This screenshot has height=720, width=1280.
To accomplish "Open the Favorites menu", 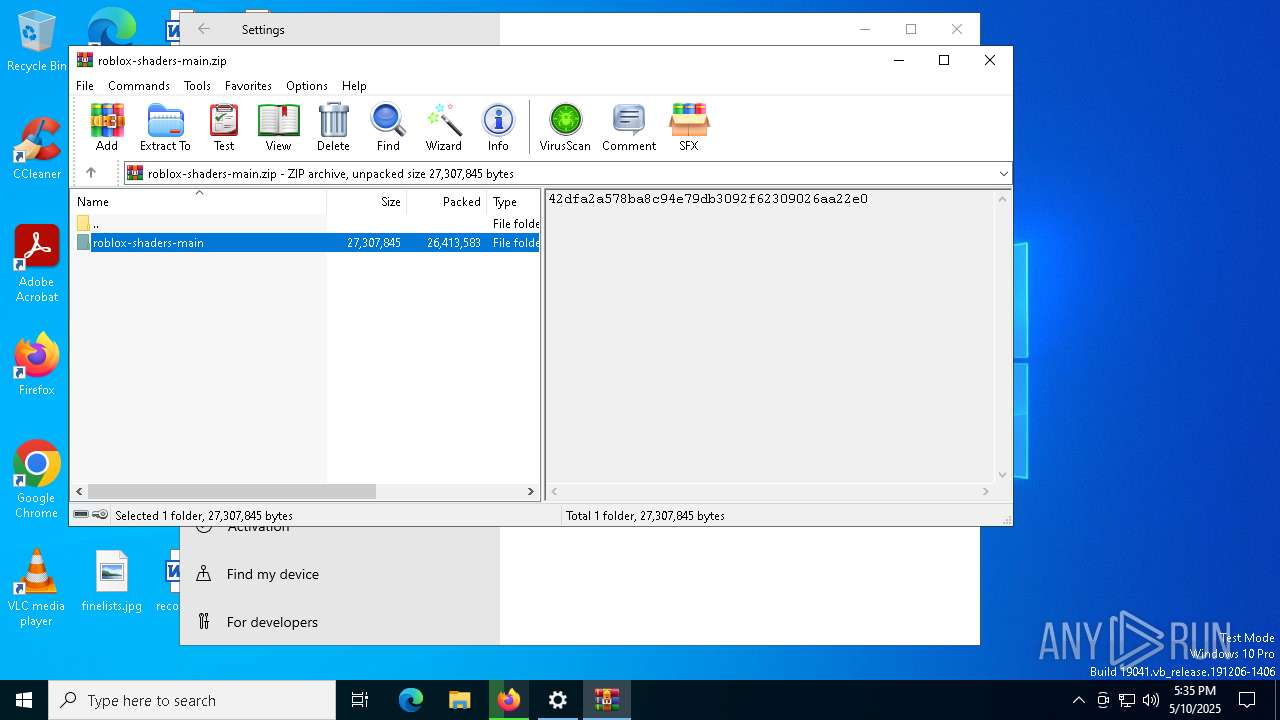I will (x=248, y=86).
